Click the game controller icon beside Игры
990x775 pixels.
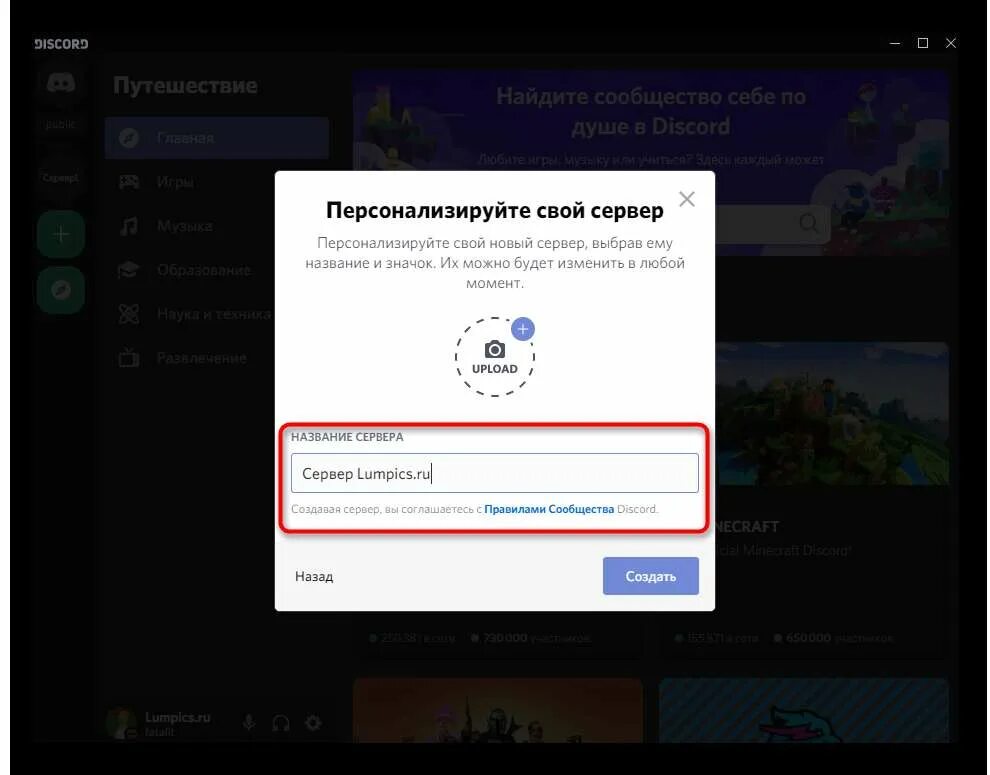pos(129,182)
